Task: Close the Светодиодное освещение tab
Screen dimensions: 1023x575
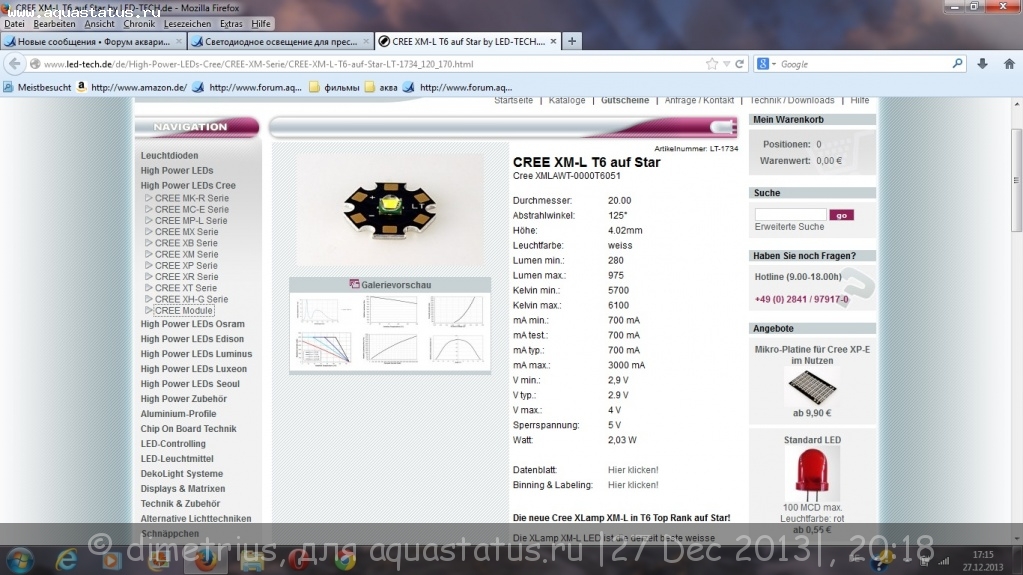Action: point(366,41)
